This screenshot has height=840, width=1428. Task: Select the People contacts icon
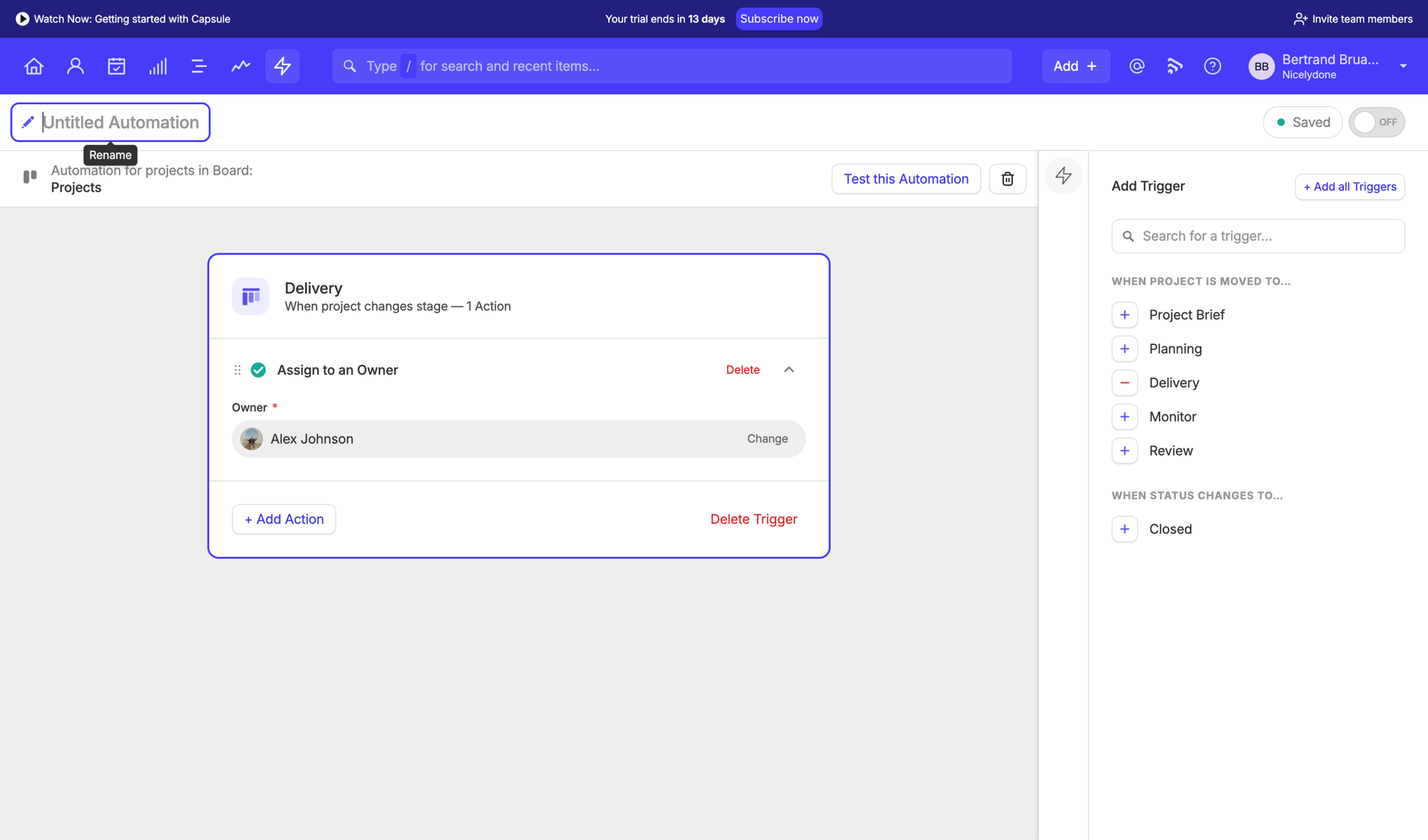[75, 65]
